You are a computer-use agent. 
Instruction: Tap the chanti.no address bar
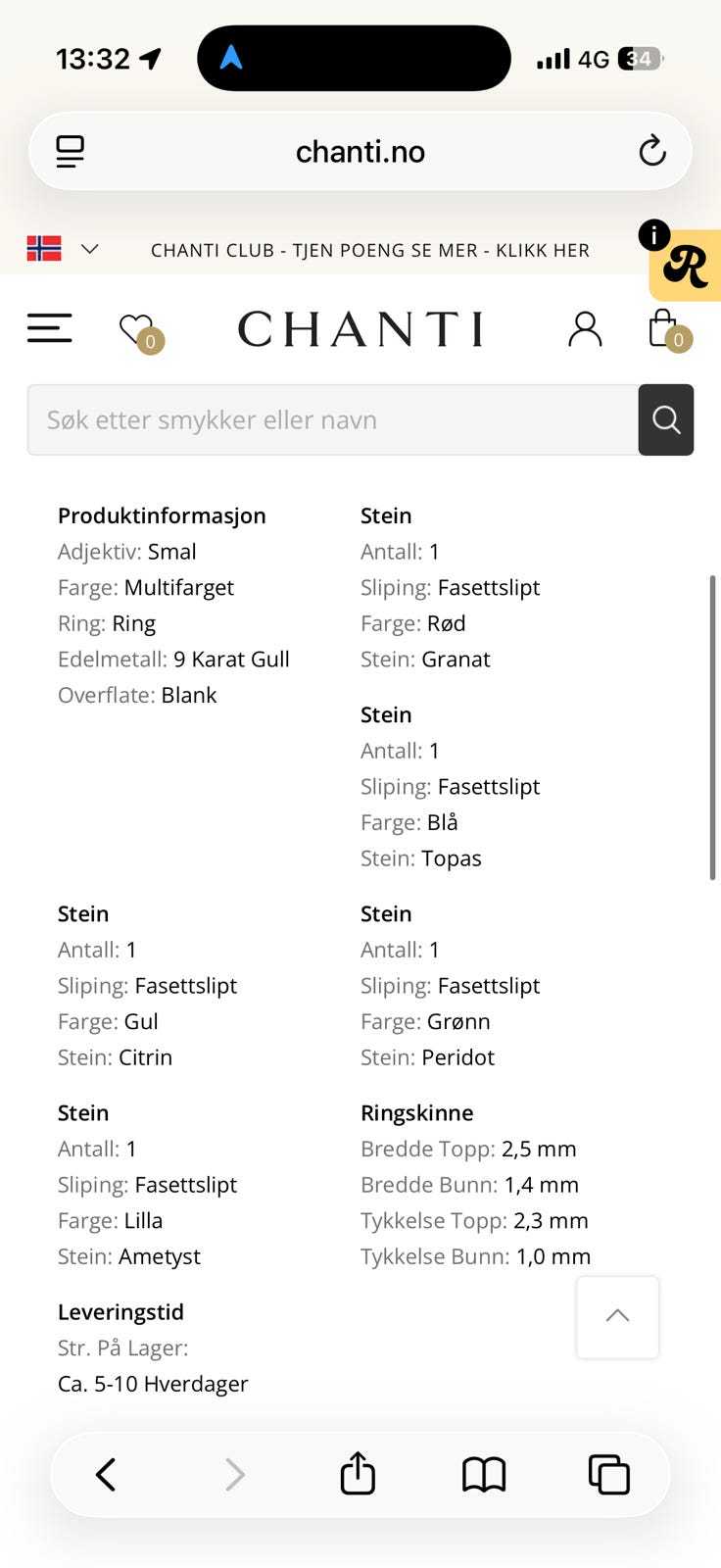click(360, 151)
